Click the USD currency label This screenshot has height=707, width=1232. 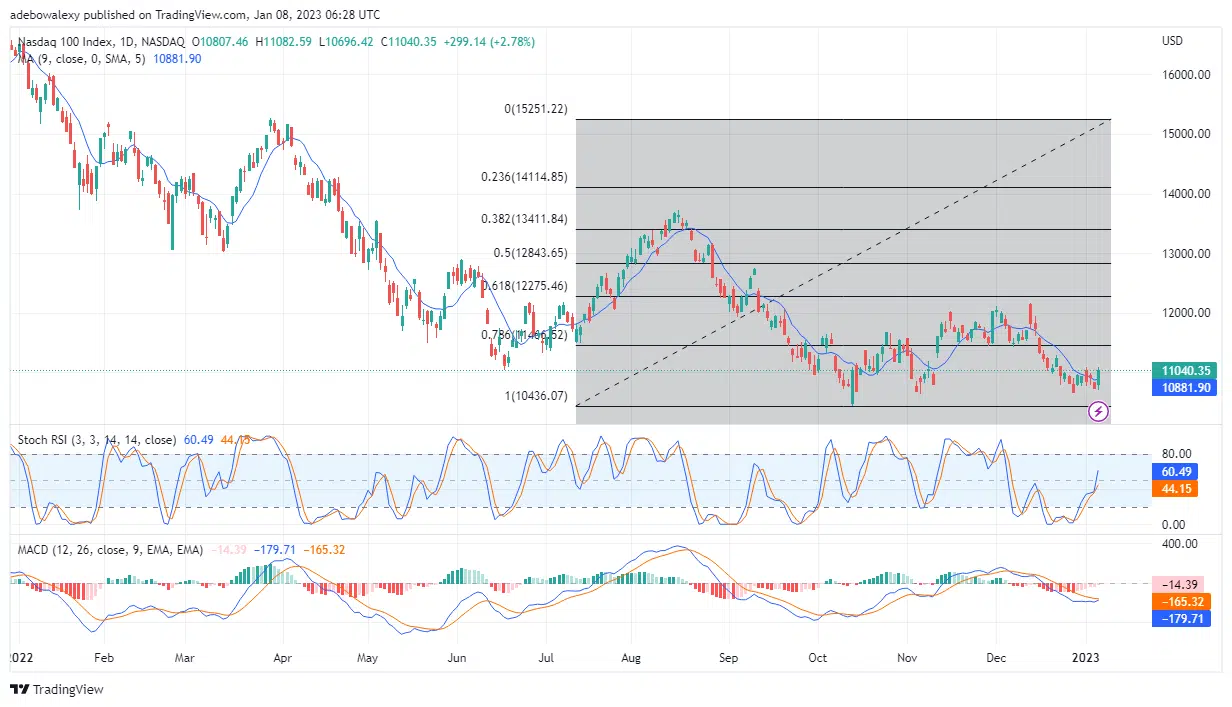[x=1173, y=42]
